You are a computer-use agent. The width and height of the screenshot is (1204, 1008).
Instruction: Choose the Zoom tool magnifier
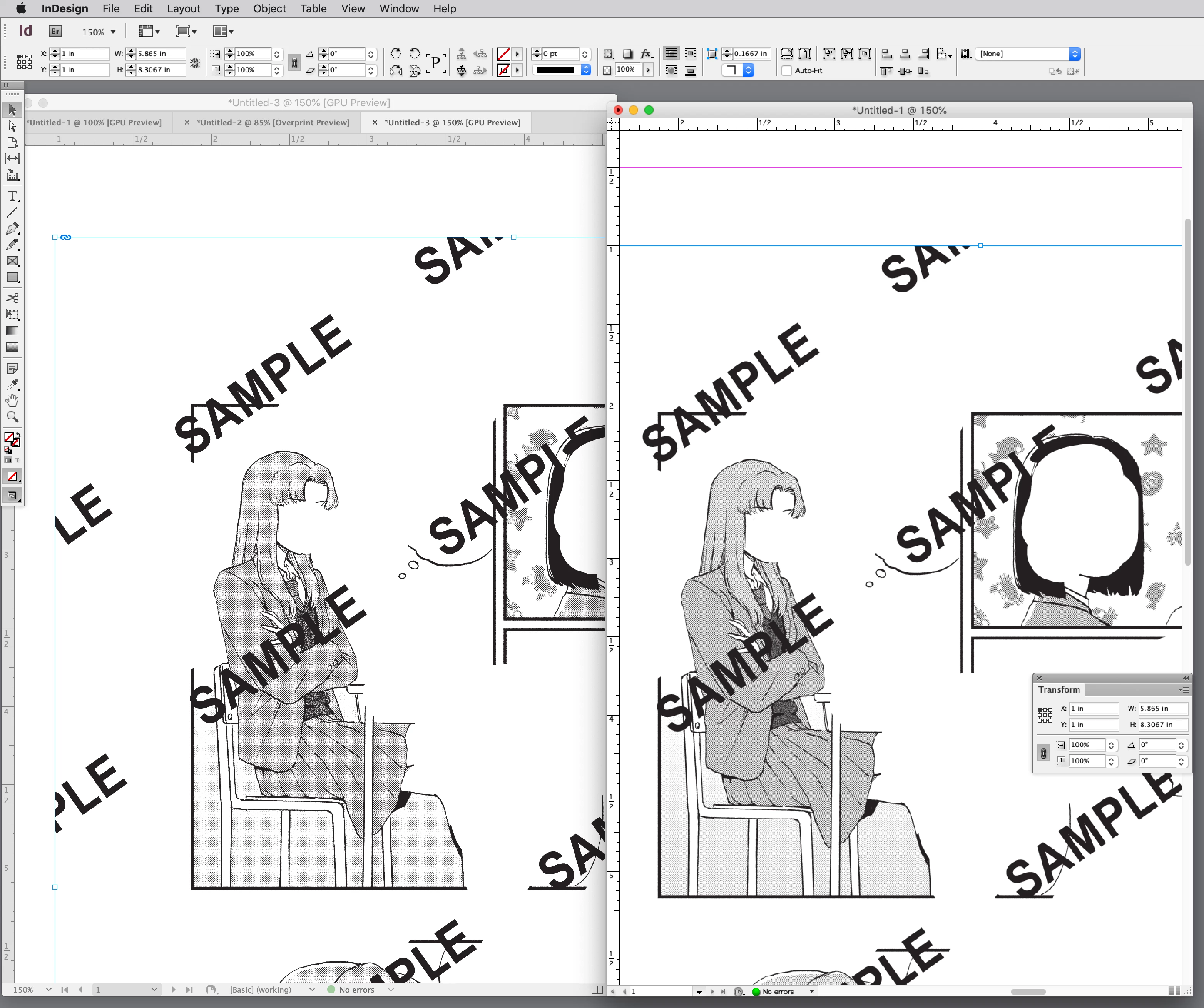coord(12,417)
